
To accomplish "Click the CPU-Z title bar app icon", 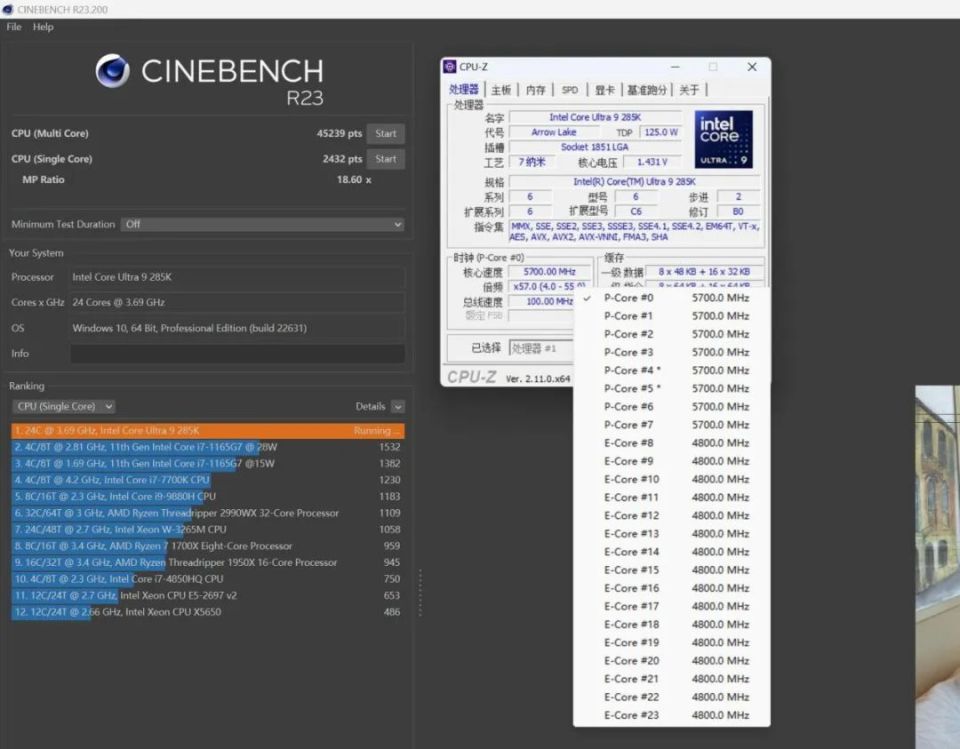I will click(449, 67).
